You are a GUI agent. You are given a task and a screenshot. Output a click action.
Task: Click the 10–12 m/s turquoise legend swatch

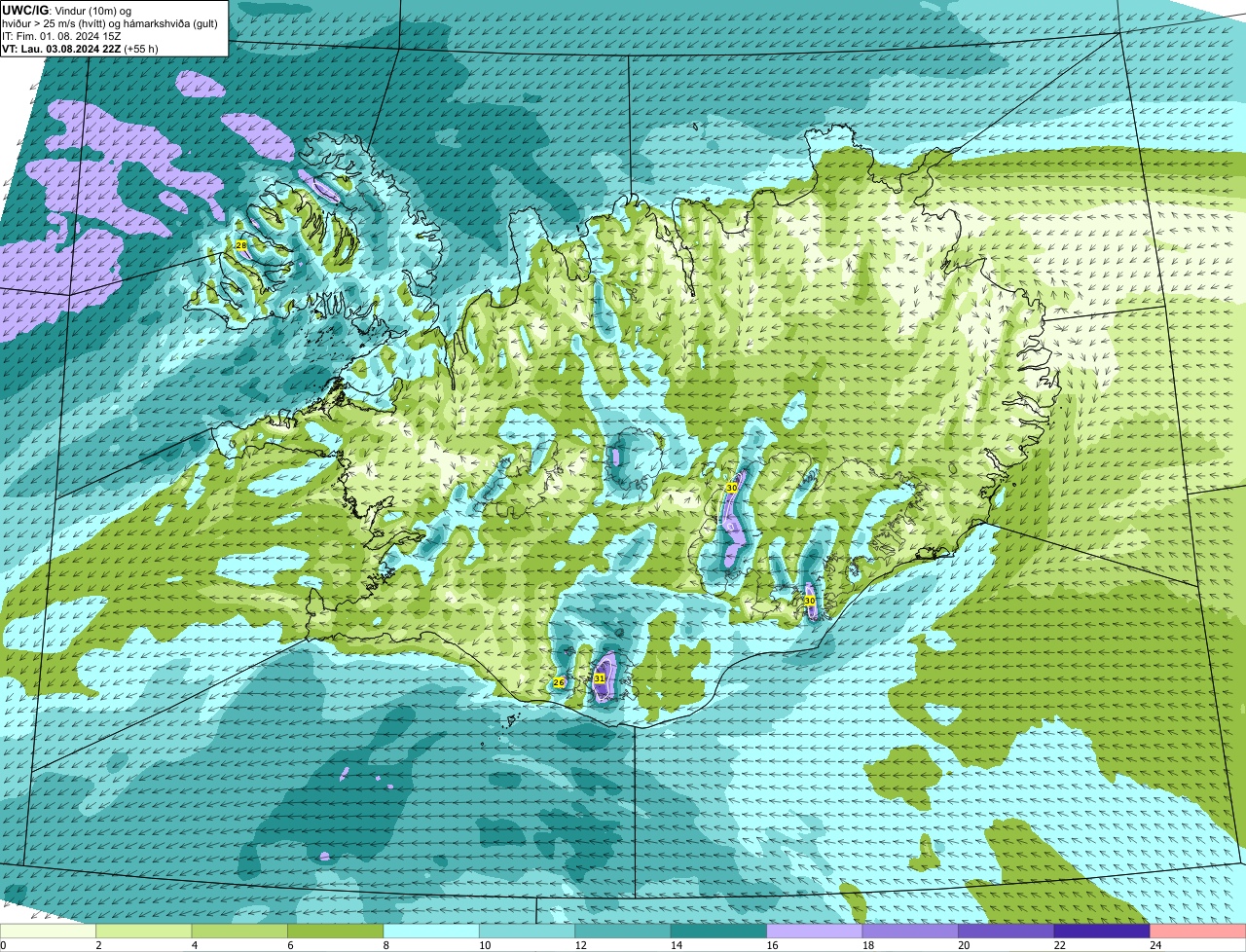(528, 932)
